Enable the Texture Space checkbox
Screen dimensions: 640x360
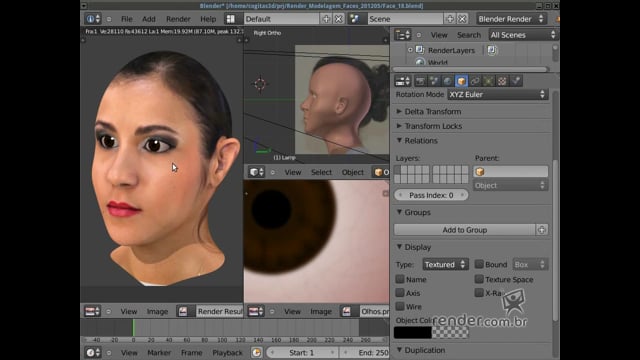tap(479, 279)
